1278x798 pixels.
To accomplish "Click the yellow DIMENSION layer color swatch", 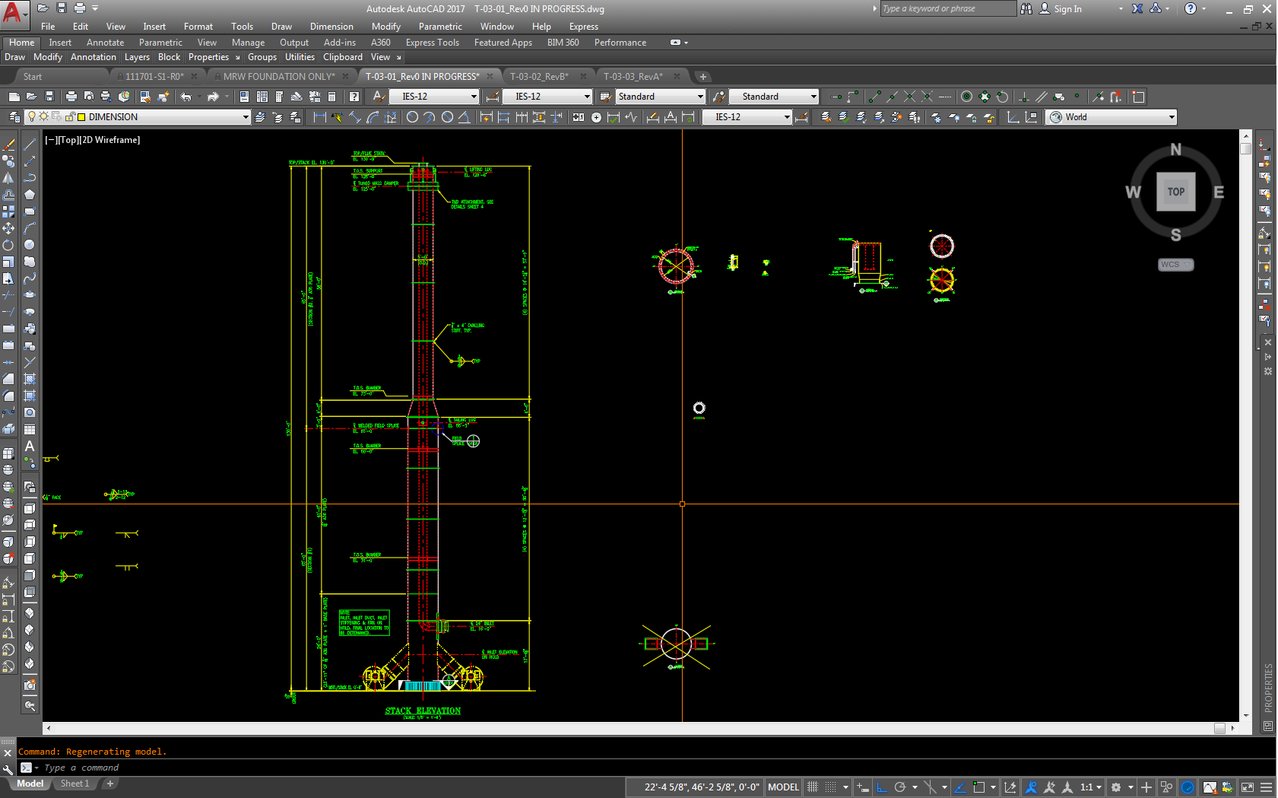I will coord(81,117).
